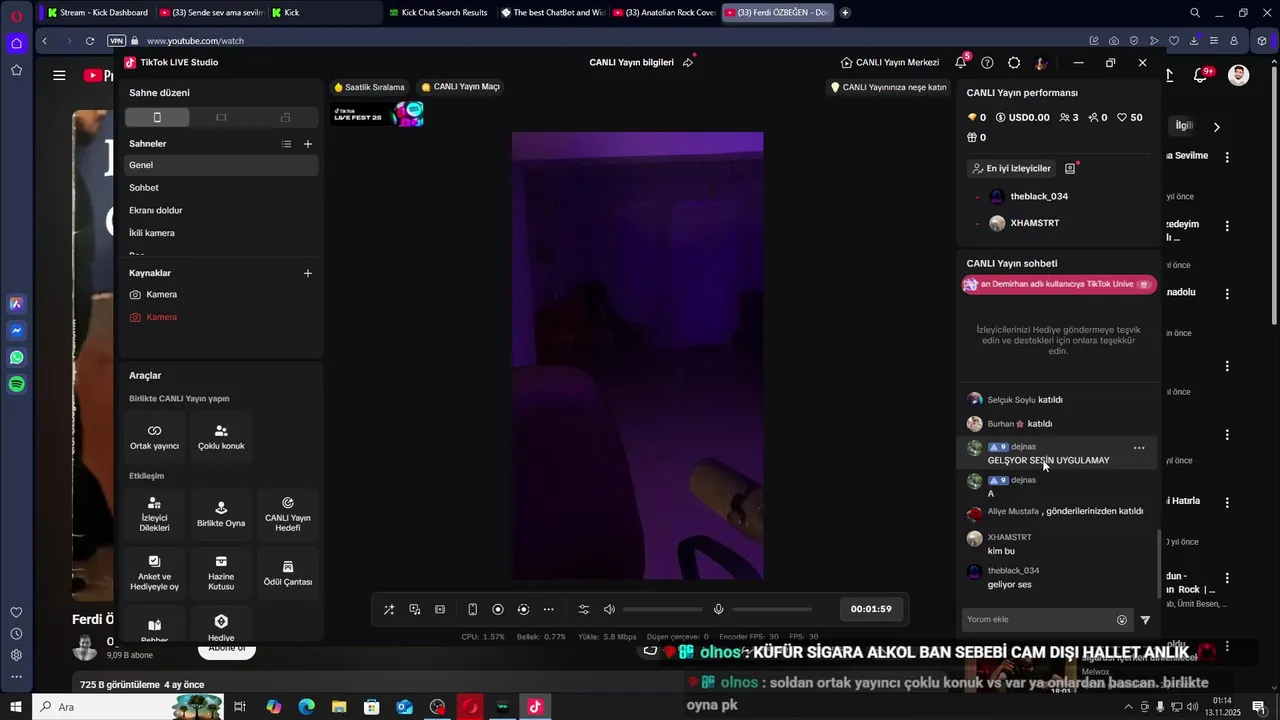Open the three-dot more options in bottom toolbar
This screenshot has height=720, width=1280.
pyautogui.click(x=548, y=609)
